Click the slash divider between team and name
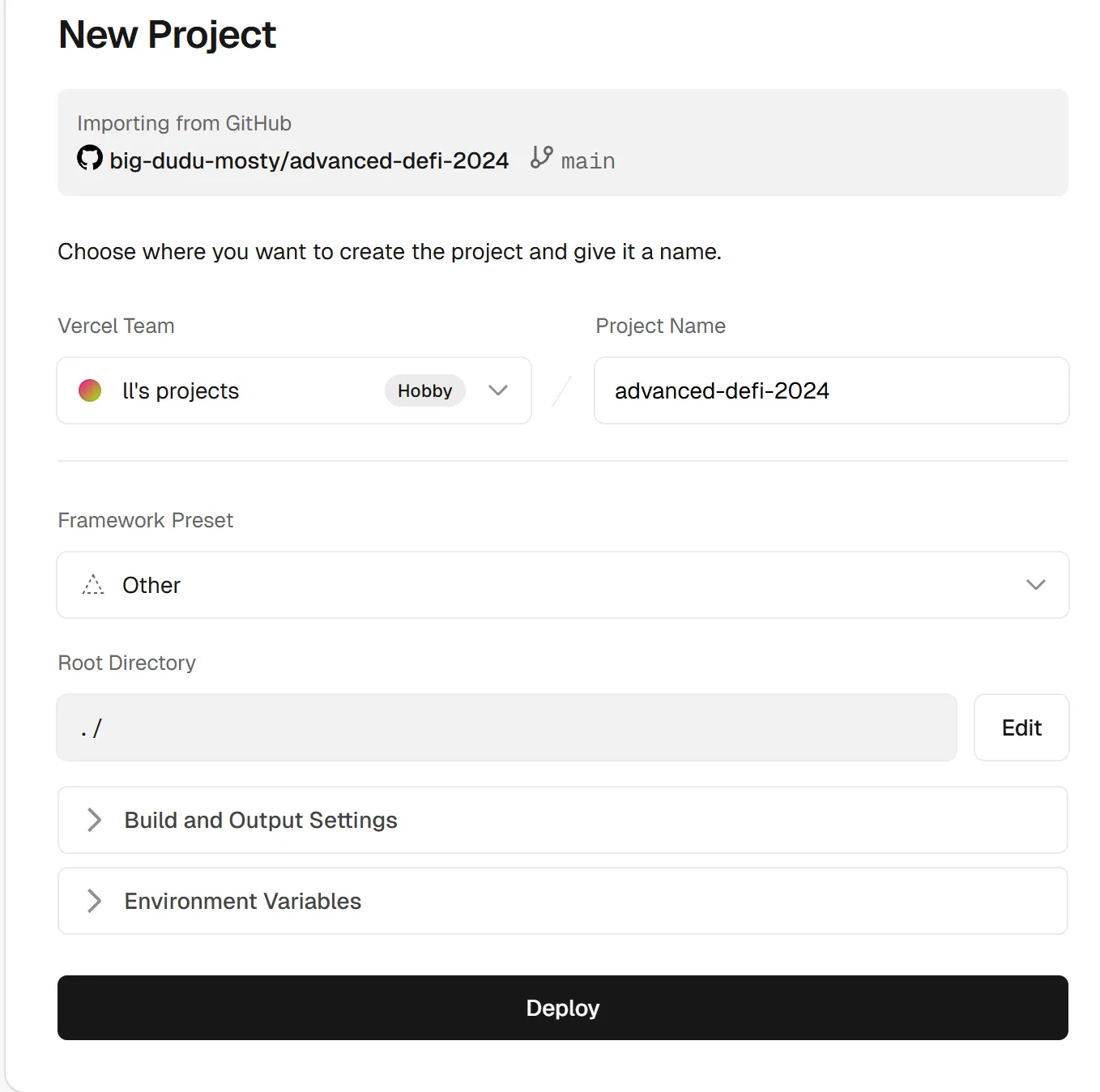The height and width of the screenshot is (1092, 1100). point(562,390)
